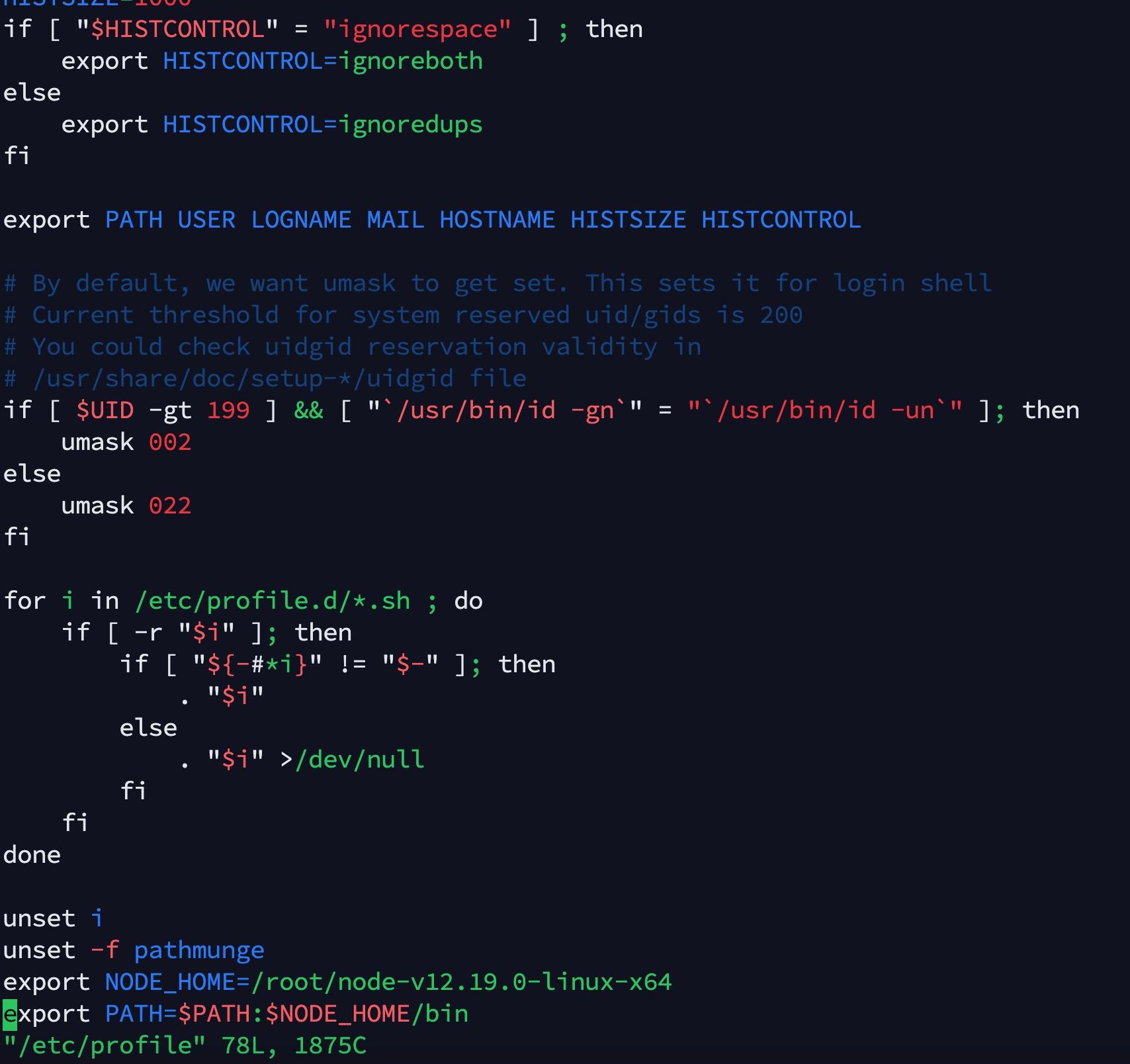Viewport: 1130px width, 1064px height.
Task: Click pathmunge in unset -f line
Action: [199, 950]
